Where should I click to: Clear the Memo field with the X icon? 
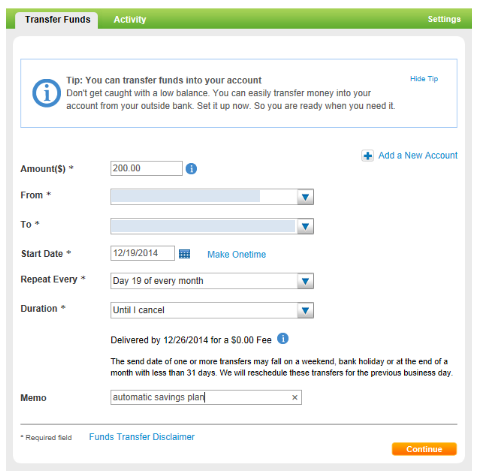(295, 397)
